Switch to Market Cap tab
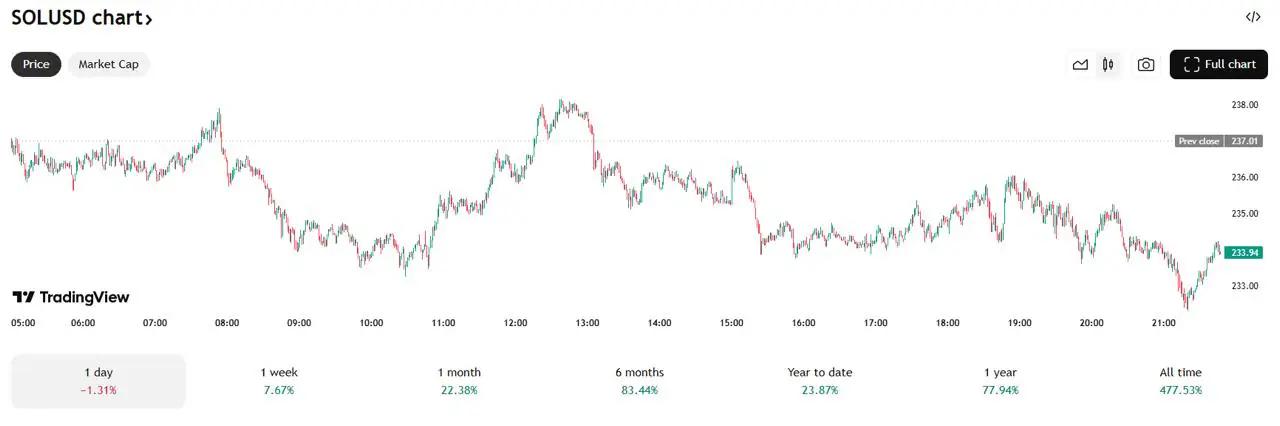 109,64
